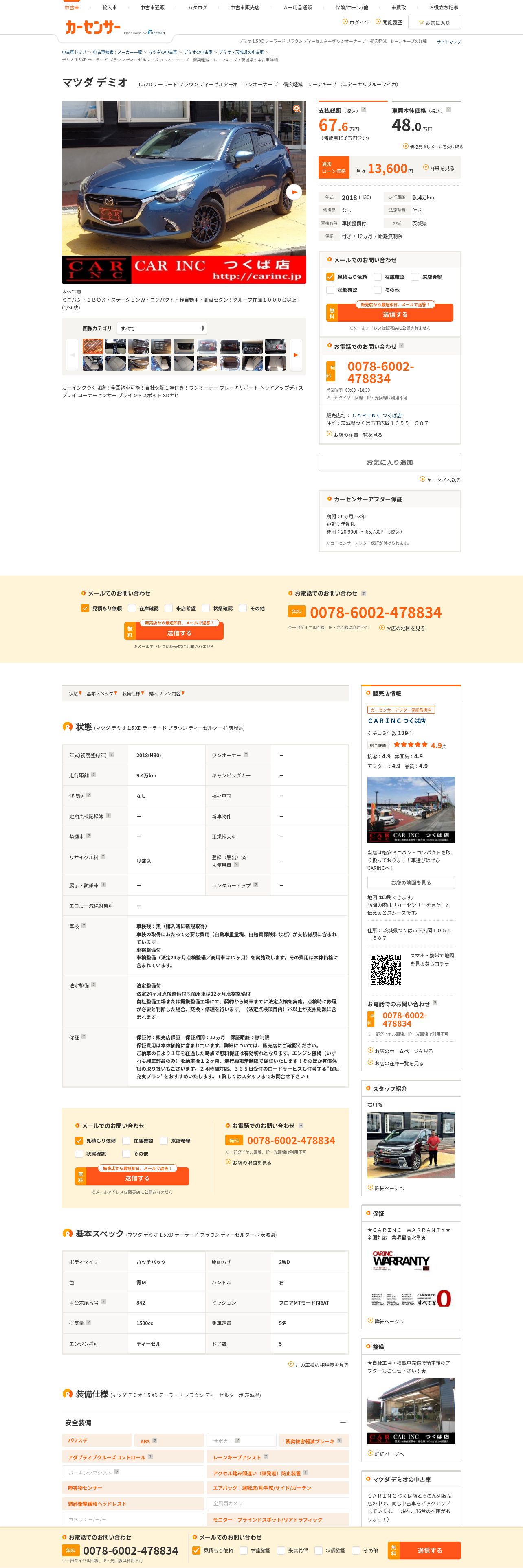Check 来店希望 in the price-side inquiry panel
523x1568 pixels.
coord(415,276)
